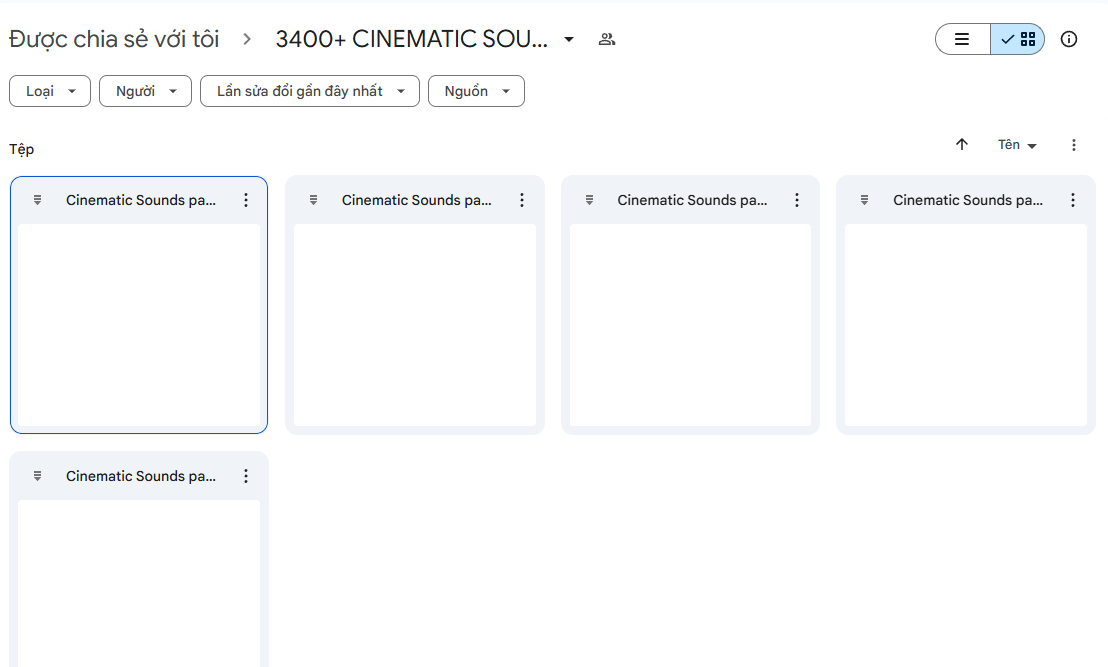
Task: Expand Lần sửa đổi gần đây nhất filter
Action: click(310, 91)
